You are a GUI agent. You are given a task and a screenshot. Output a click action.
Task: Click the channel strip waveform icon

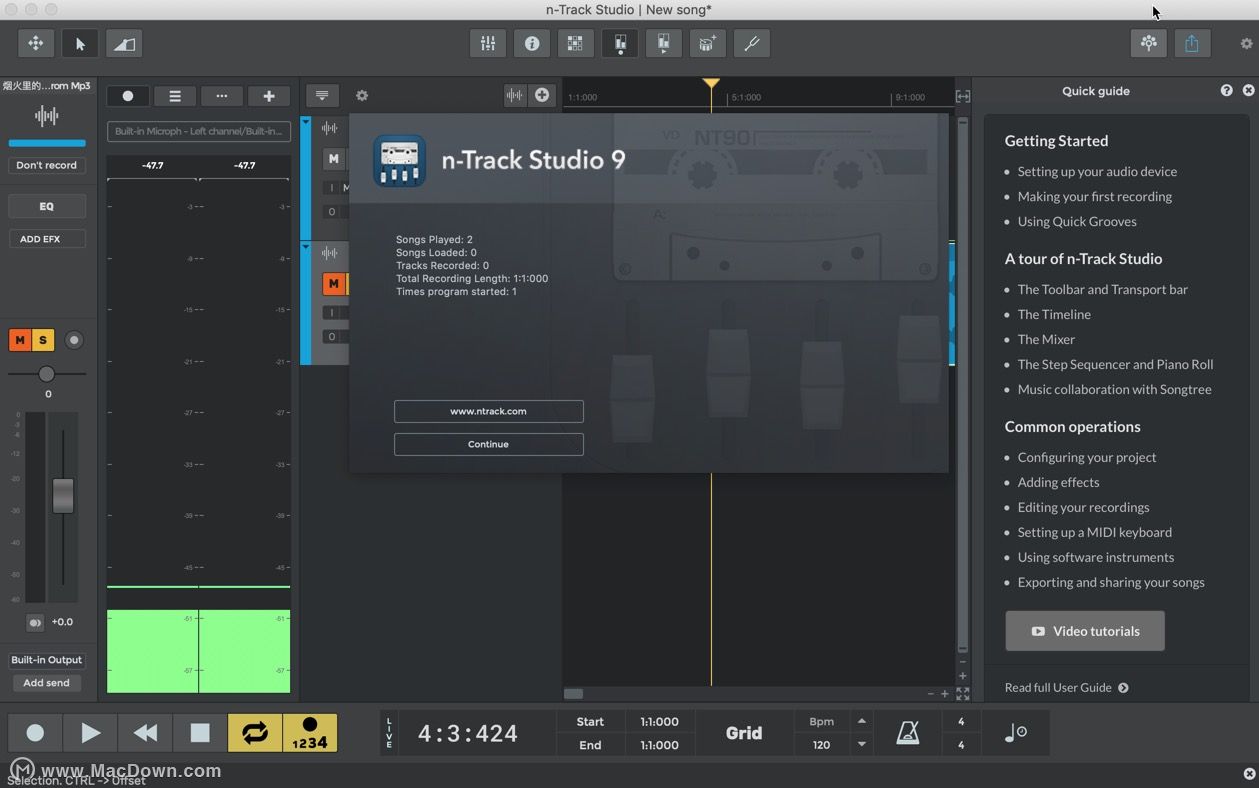click(x=46, y=116)
